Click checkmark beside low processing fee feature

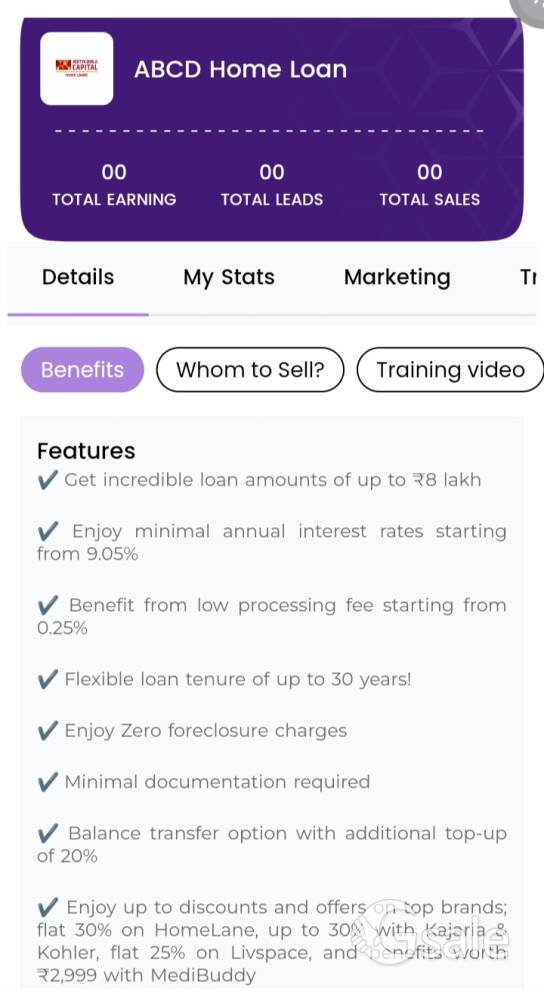point(48,605)
